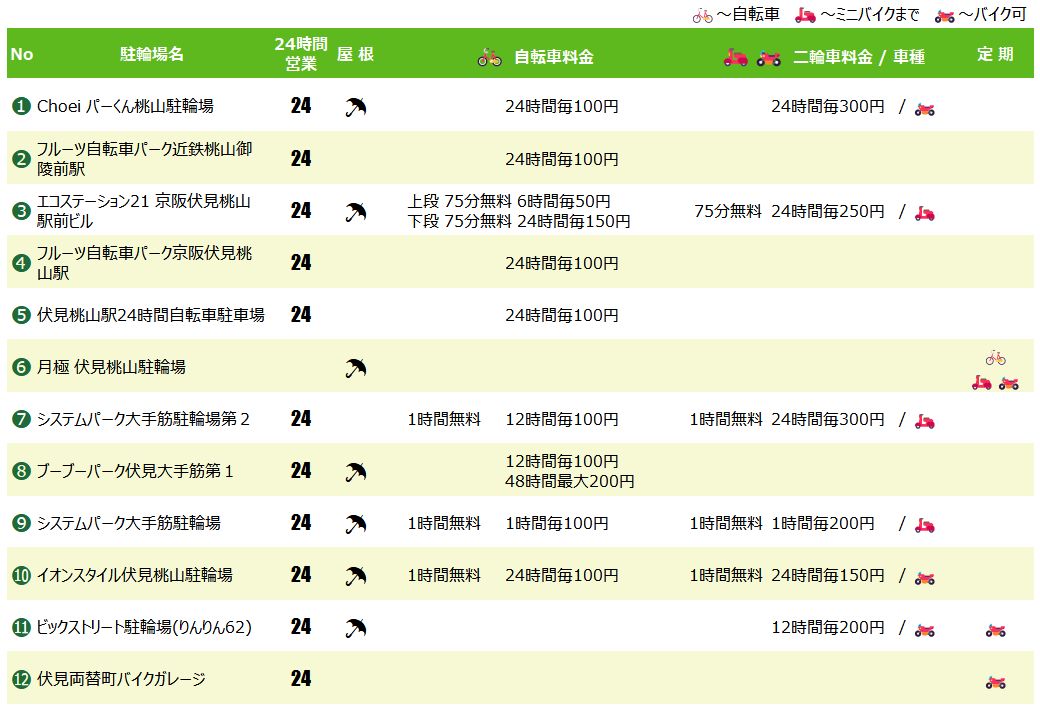The image size is (1040, 709).
Task: Click the scooter icon beside システムパーク大手筋駐輪場第2 fee
Action: pyautogui.click(x=924, y=420)
